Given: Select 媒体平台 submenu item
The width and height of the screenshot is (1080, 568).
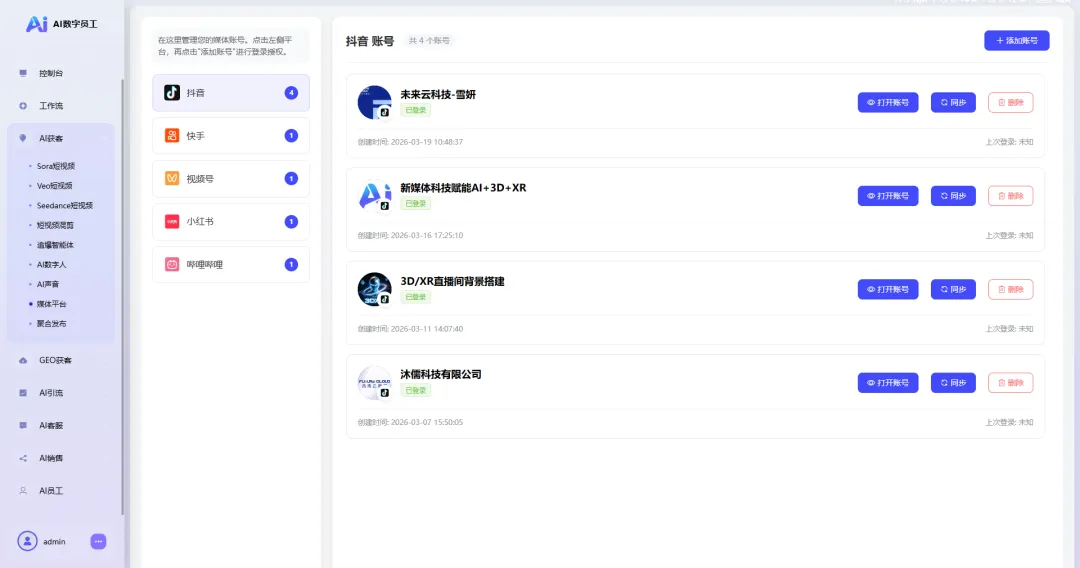Looking at the screenshot, I should point(51,304).
